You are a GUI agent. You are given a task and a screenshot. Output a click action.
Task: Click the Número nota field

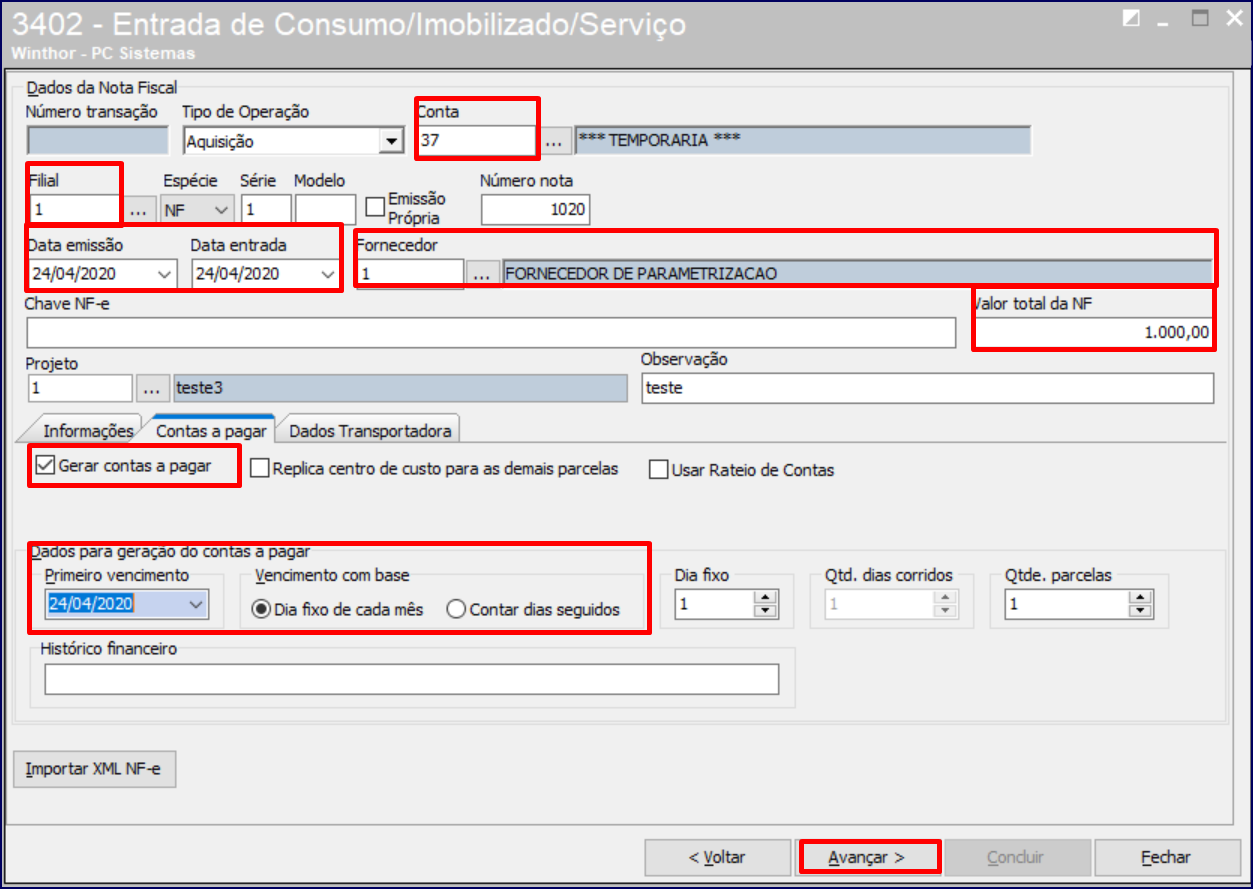[x=536, y=210]
